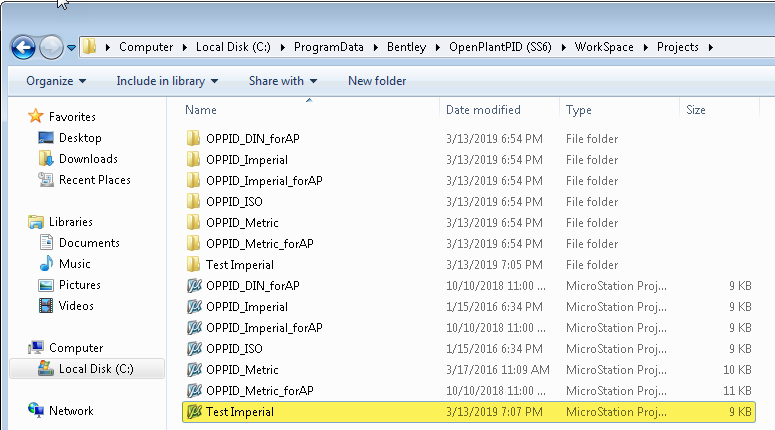Open the Share with menu
Viewport: 775px width, 430px height.
coord(283,81)
